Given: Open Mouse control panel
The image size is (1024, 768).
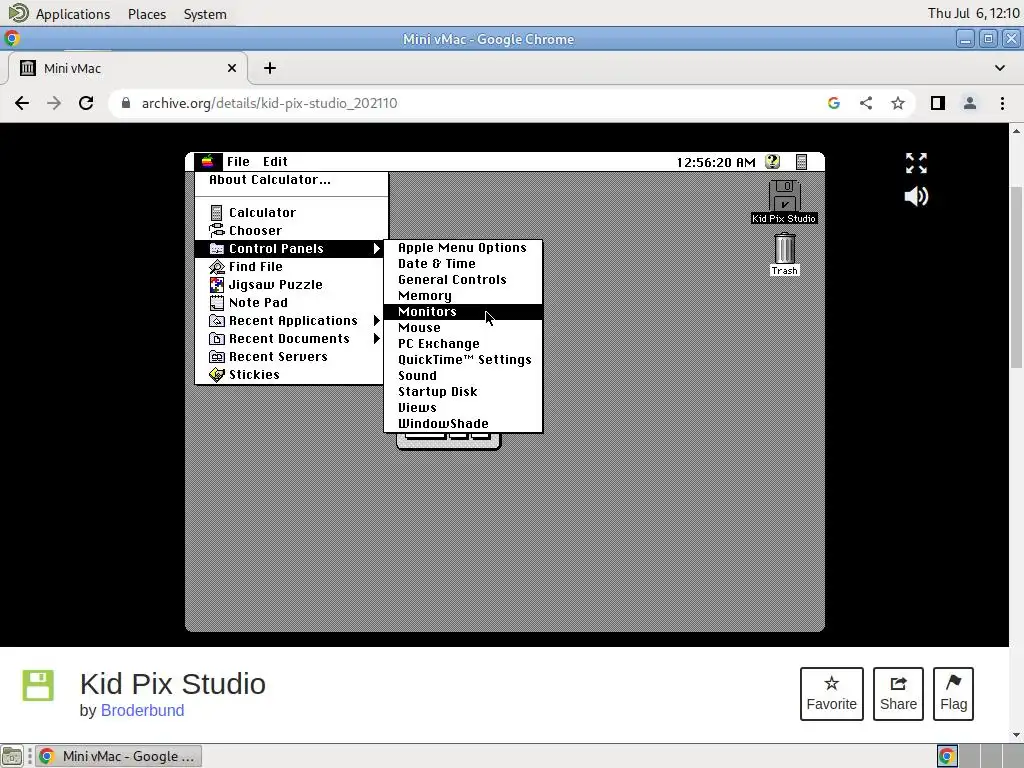Looking at the screenshot, I should click(463, 328).
